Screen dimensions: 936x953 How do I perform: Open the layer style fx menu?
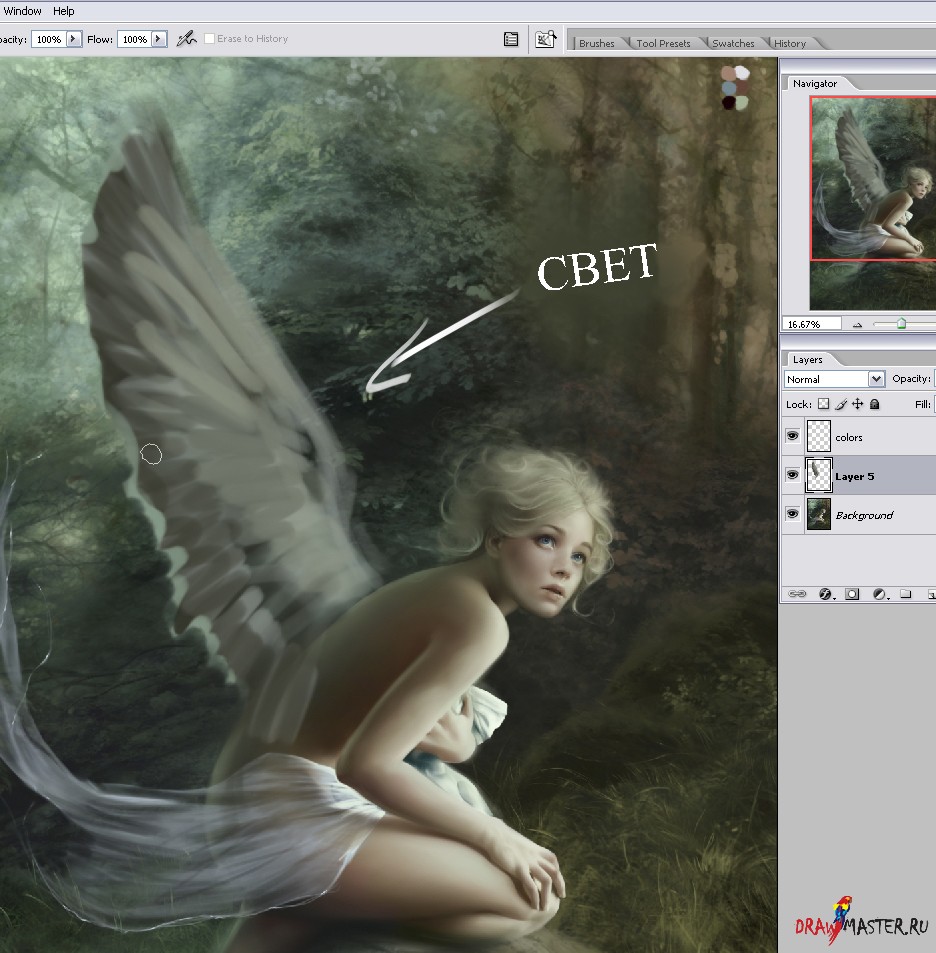(x=826, y=594)
